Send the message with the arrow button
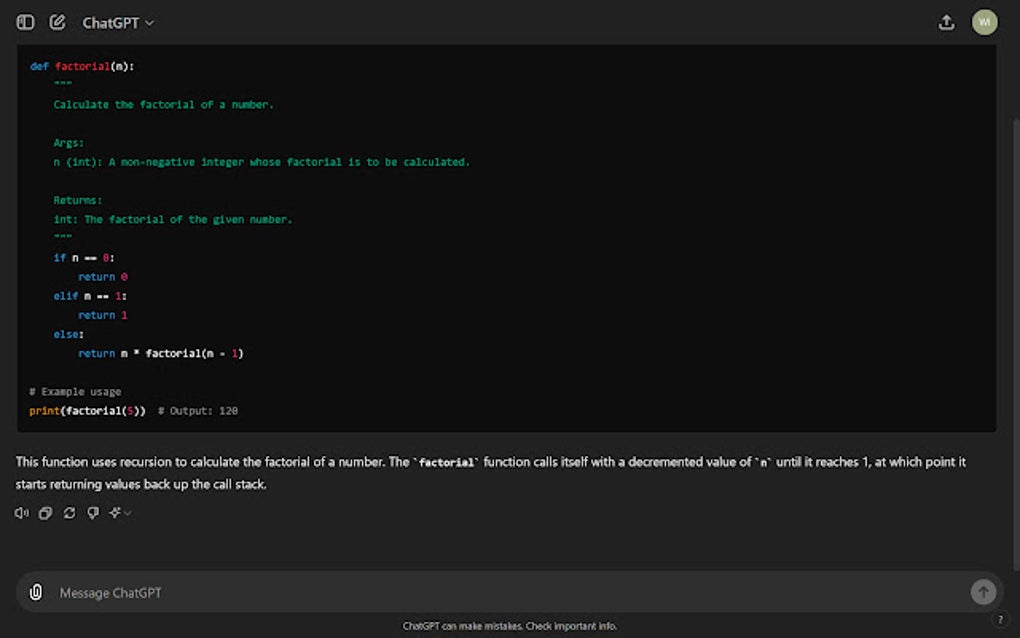 click(984, 591)
